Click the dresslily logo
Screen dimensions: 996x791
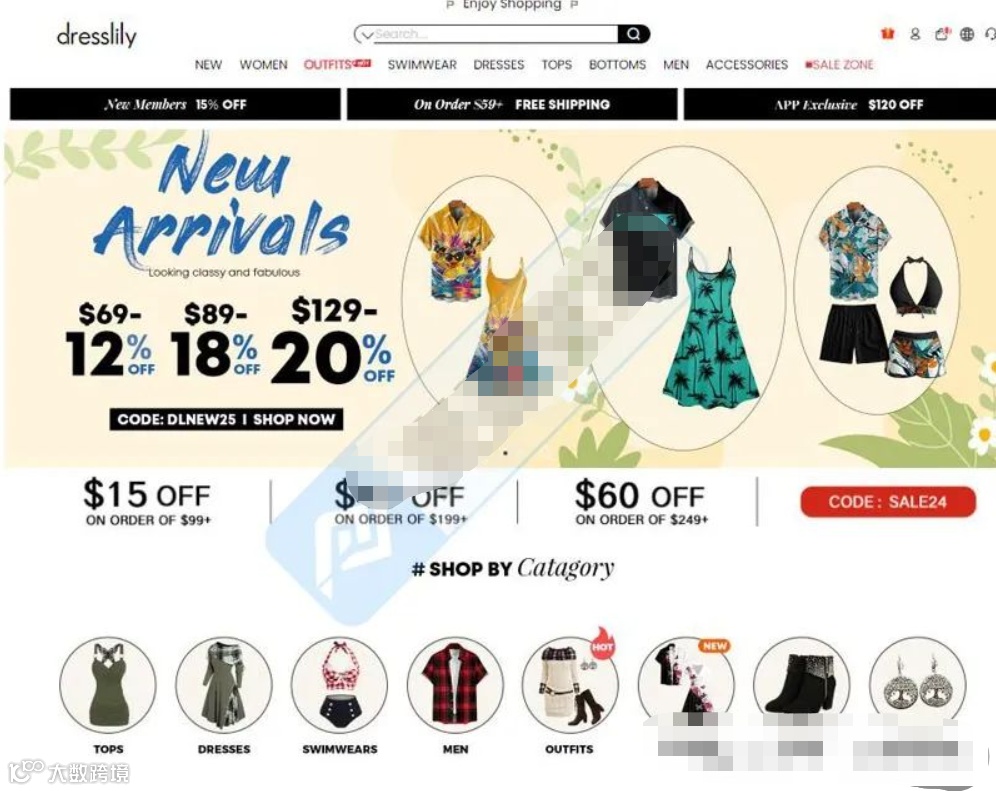97,36
